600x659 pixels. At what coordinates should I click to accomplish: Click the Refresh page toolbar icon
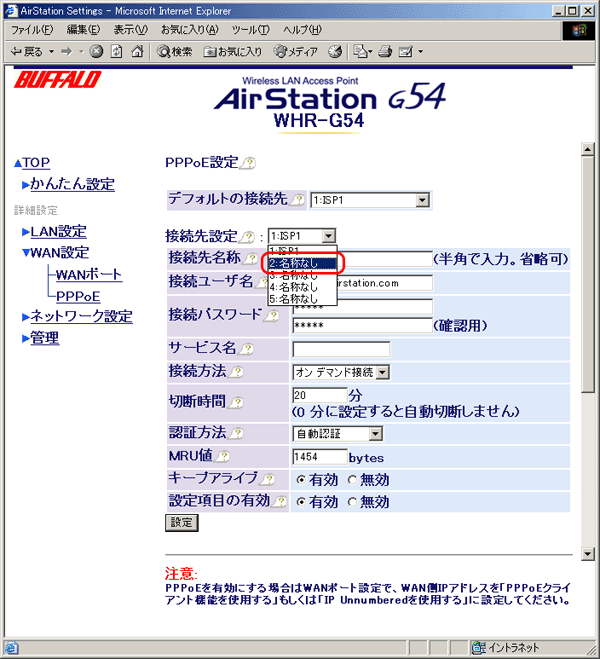coord(116,51)
